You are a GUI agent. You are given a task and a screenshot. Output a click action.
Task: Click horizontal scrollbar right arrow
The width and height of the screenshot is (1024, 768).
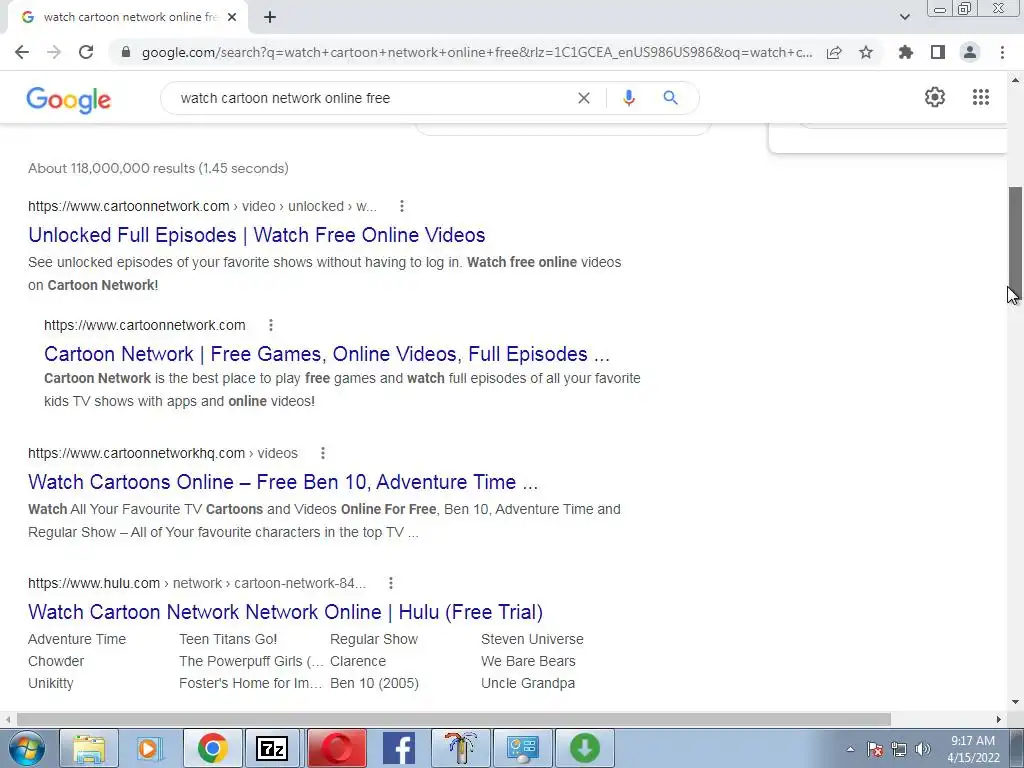999,719
